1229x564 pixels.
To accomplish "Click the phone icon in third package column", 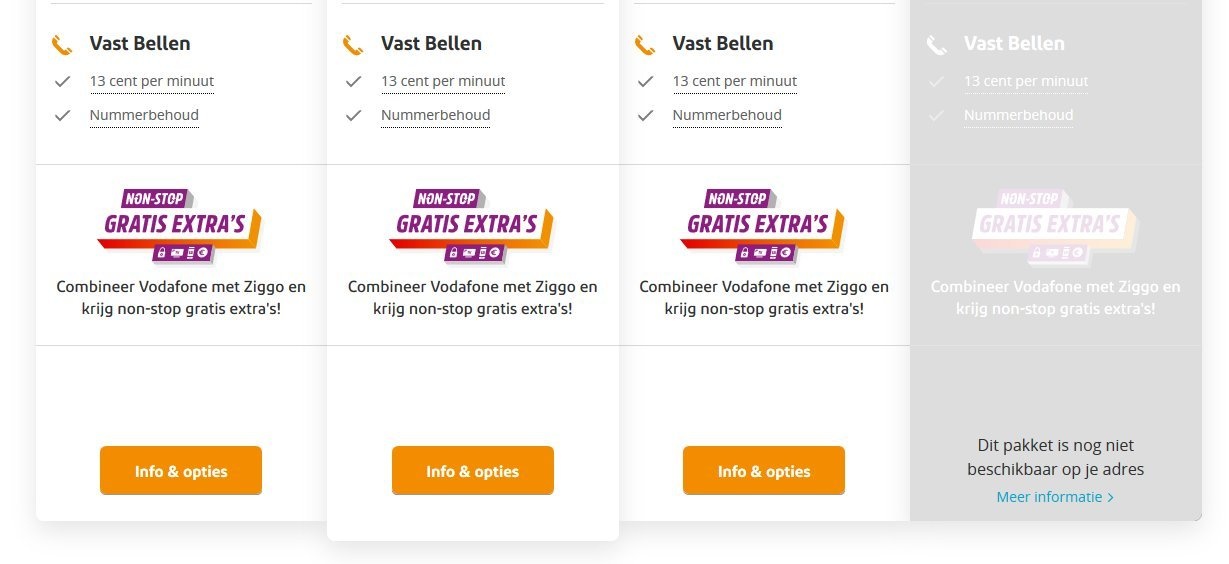I will tap(645, 45).
